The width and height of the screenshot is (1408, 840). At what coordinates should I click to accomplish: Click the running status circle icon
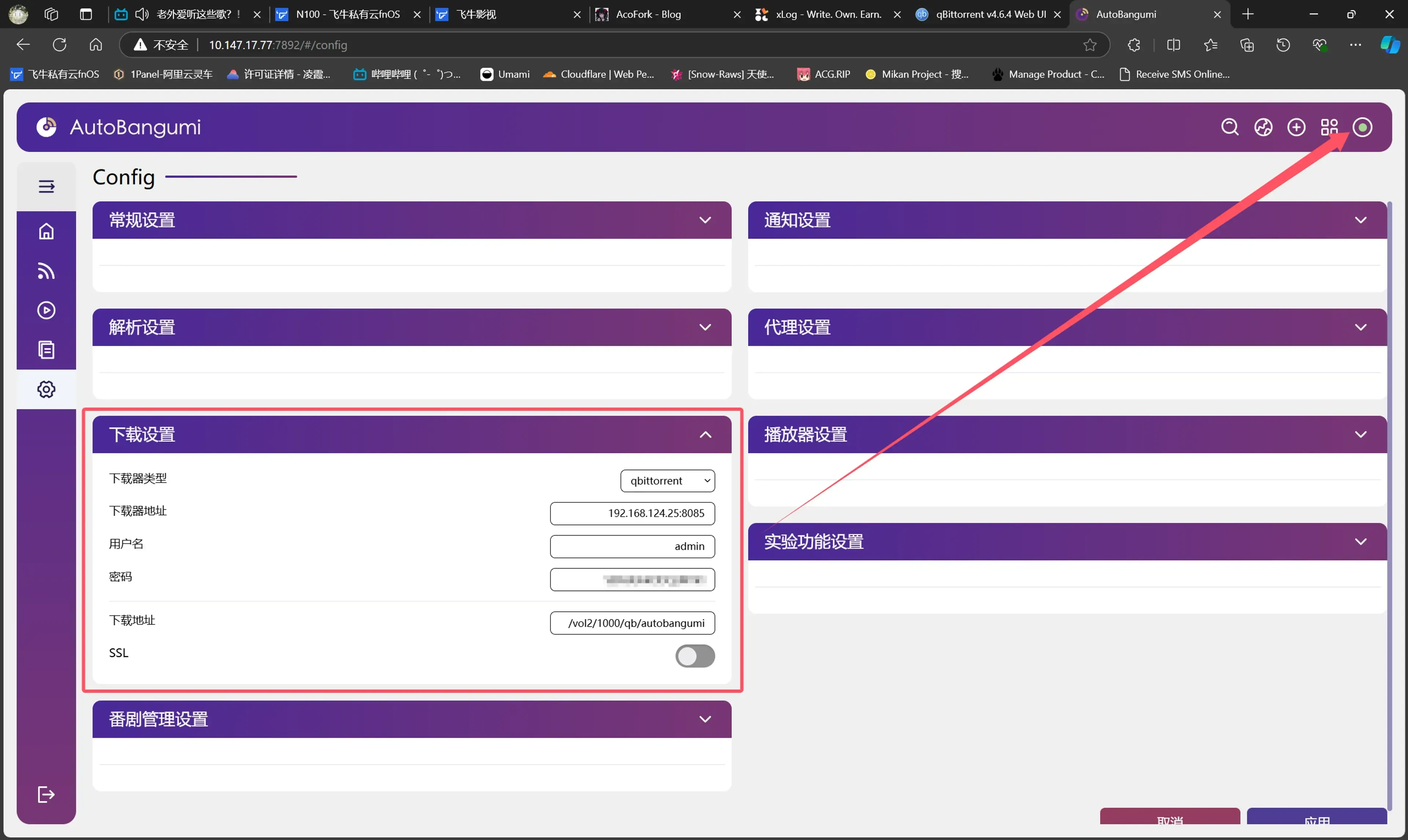pos(1362,127)
